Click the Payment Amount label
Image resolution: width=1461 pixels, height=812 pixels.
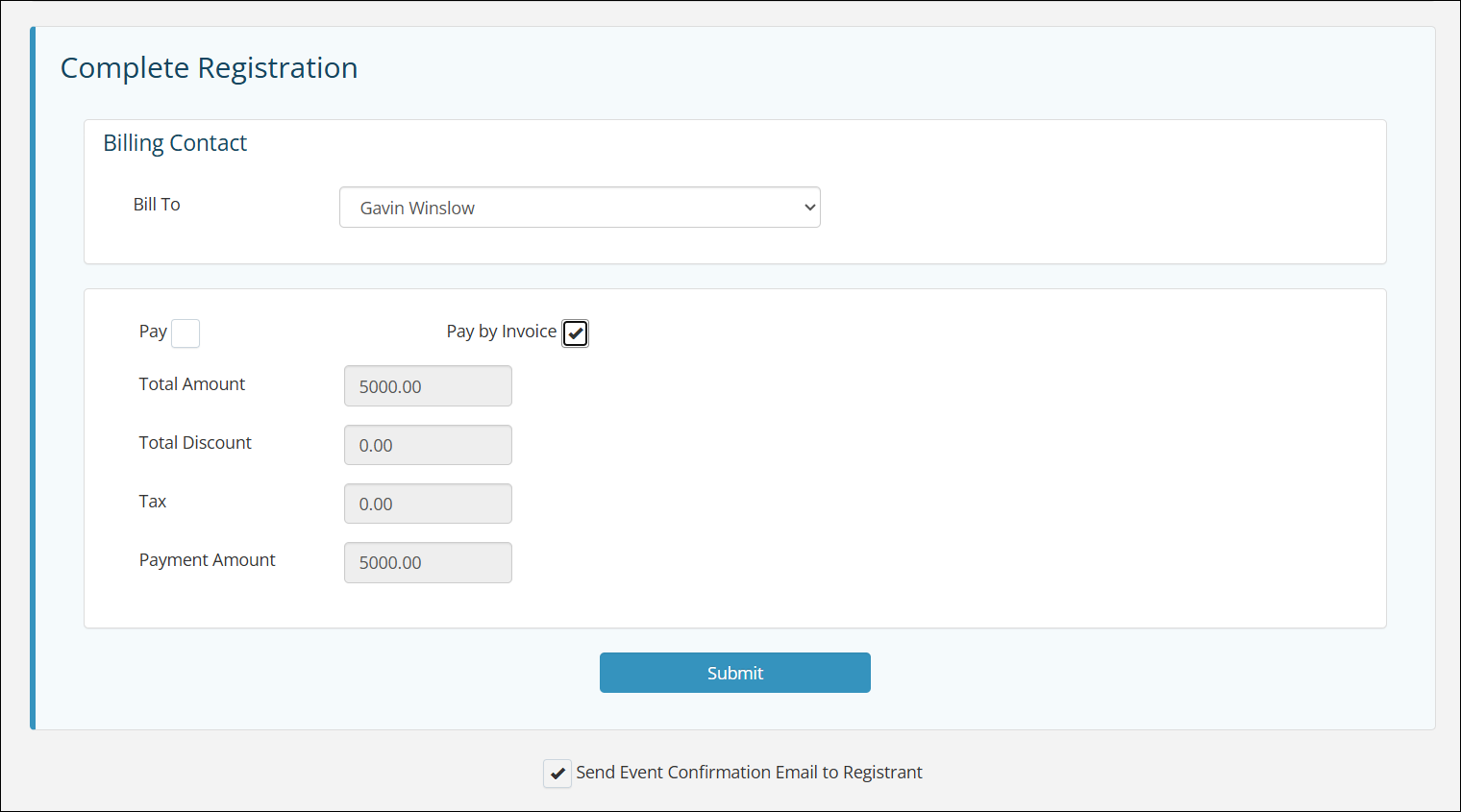207,559
